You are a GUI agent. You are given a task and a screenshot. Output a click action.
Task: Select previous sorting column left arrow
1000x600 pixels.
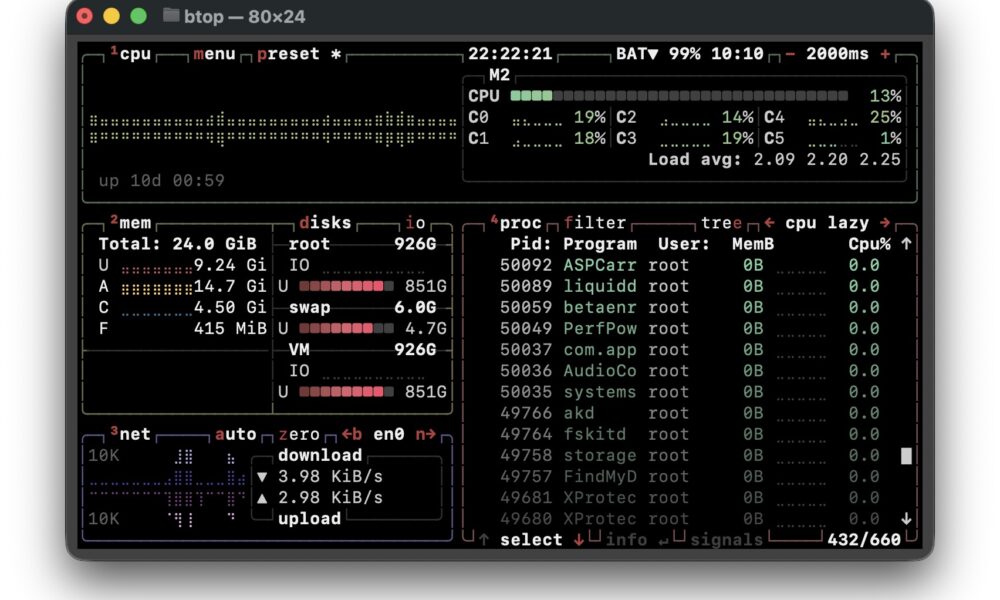pos(769,223)
